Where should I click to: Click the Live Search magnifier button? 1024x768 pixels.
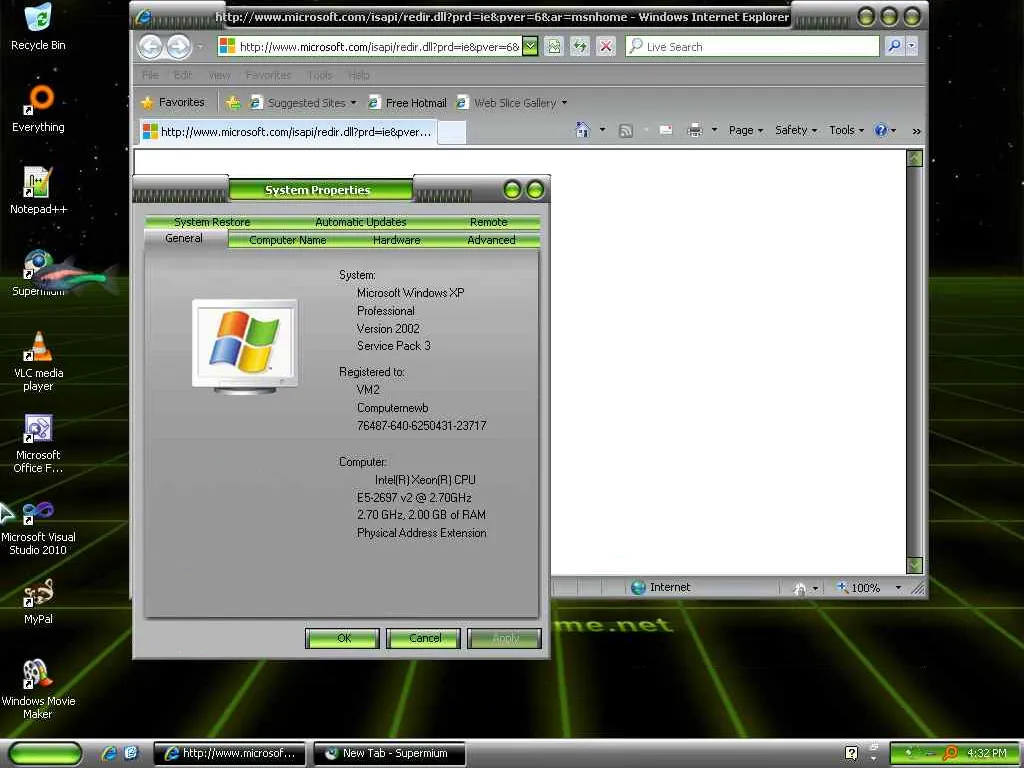[x=893, y=46]
